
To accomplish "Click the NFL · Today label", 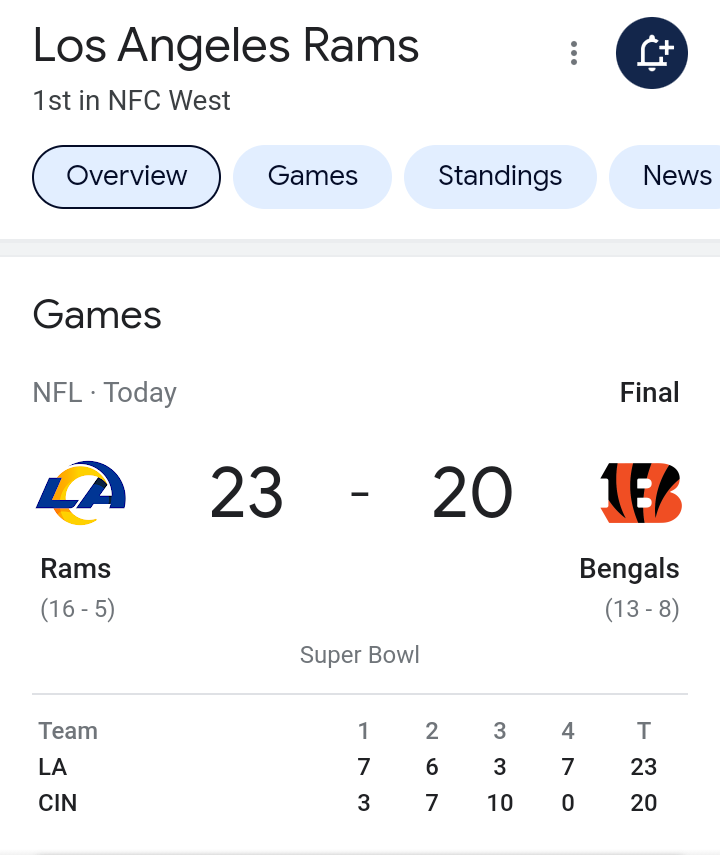I will [x=105, y=393].
